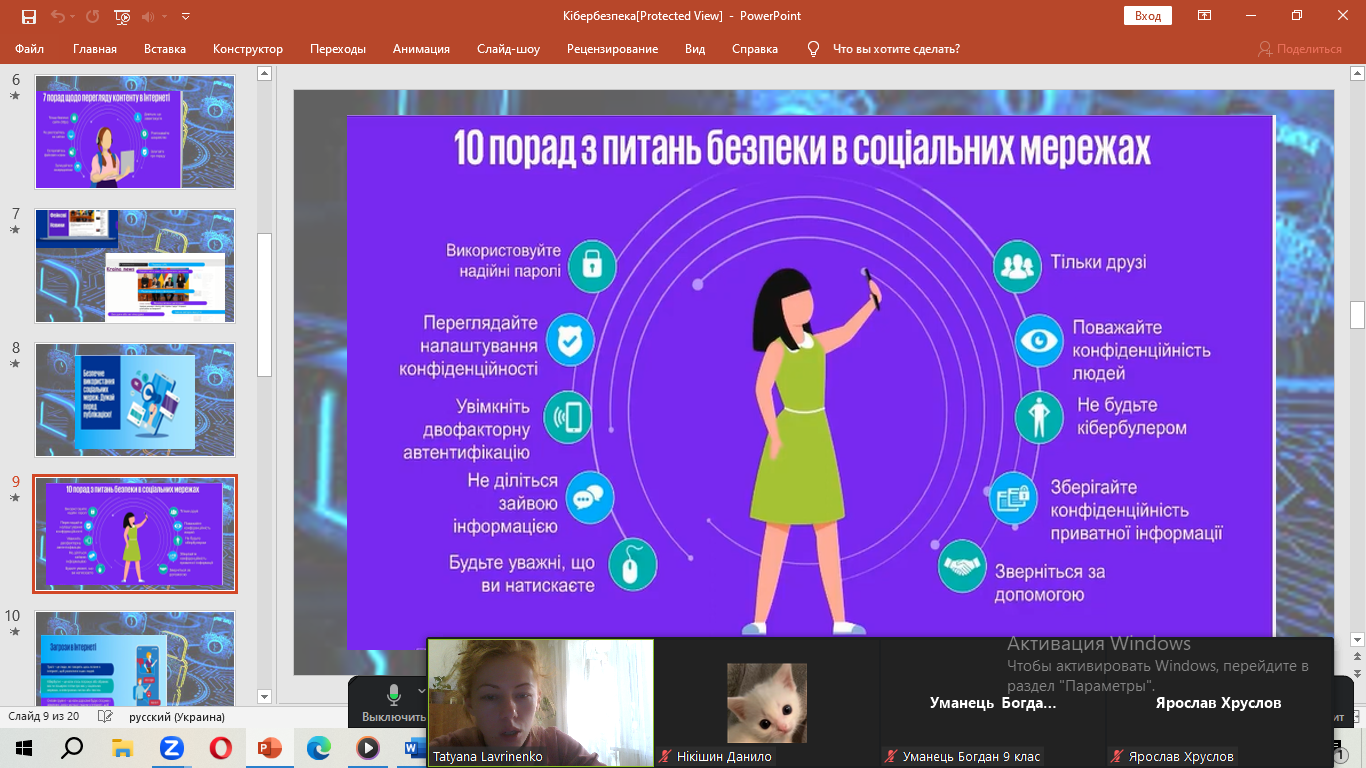1366x768 pixels.
Task: Undo the last action in quick access toolbar
Action: click(58, 16)
